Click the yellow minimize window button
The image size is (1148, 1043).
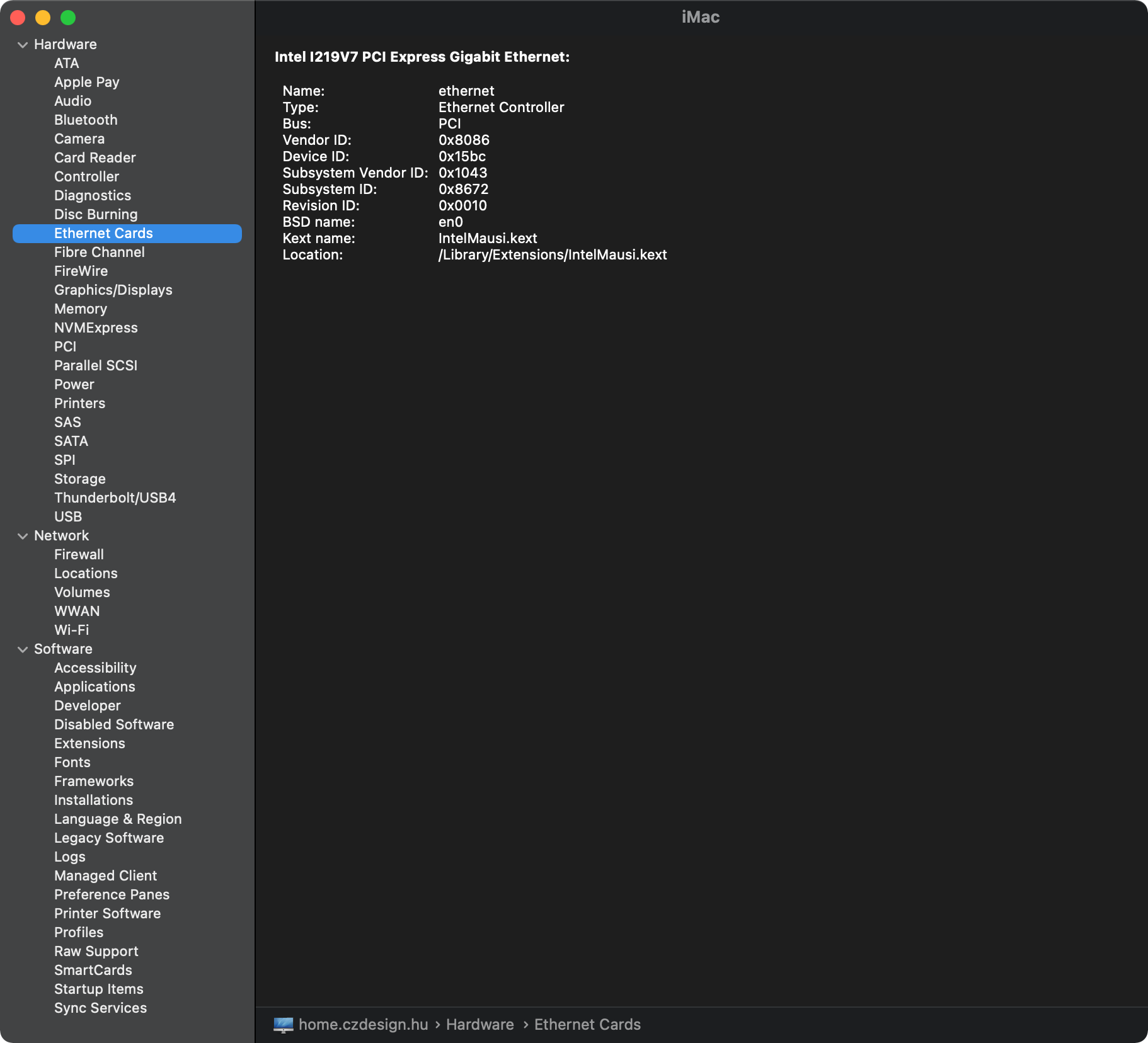coord(43,18)
